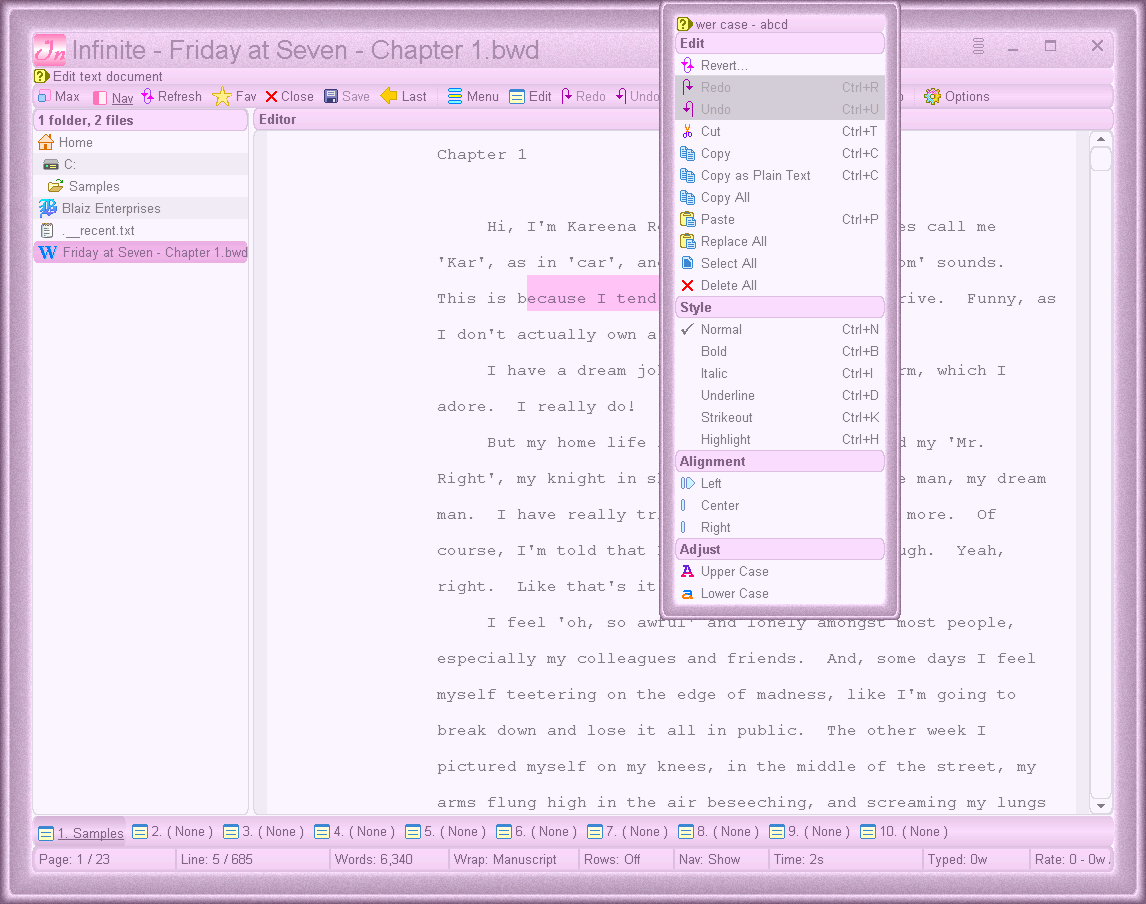Choose Undo in the context menu
This screenshot has height=904, width=1146.
coord(780,109)
